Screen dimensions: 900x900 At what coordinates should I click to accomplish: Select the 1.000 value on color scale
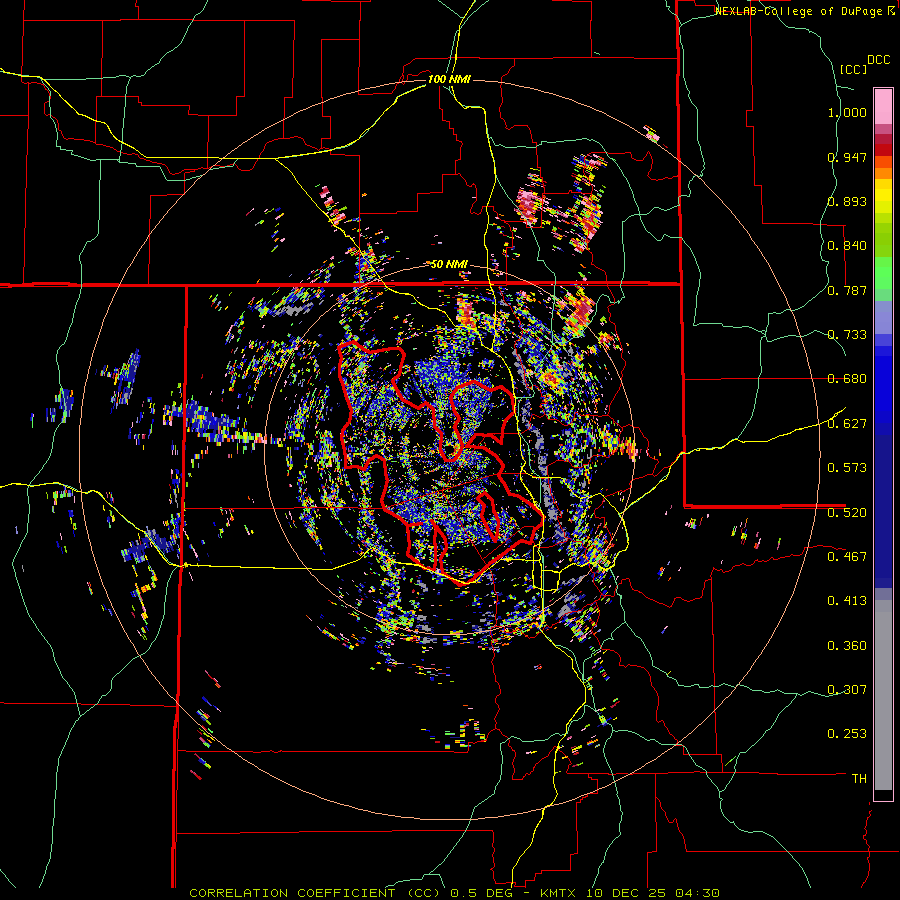[x=847, y=112]
